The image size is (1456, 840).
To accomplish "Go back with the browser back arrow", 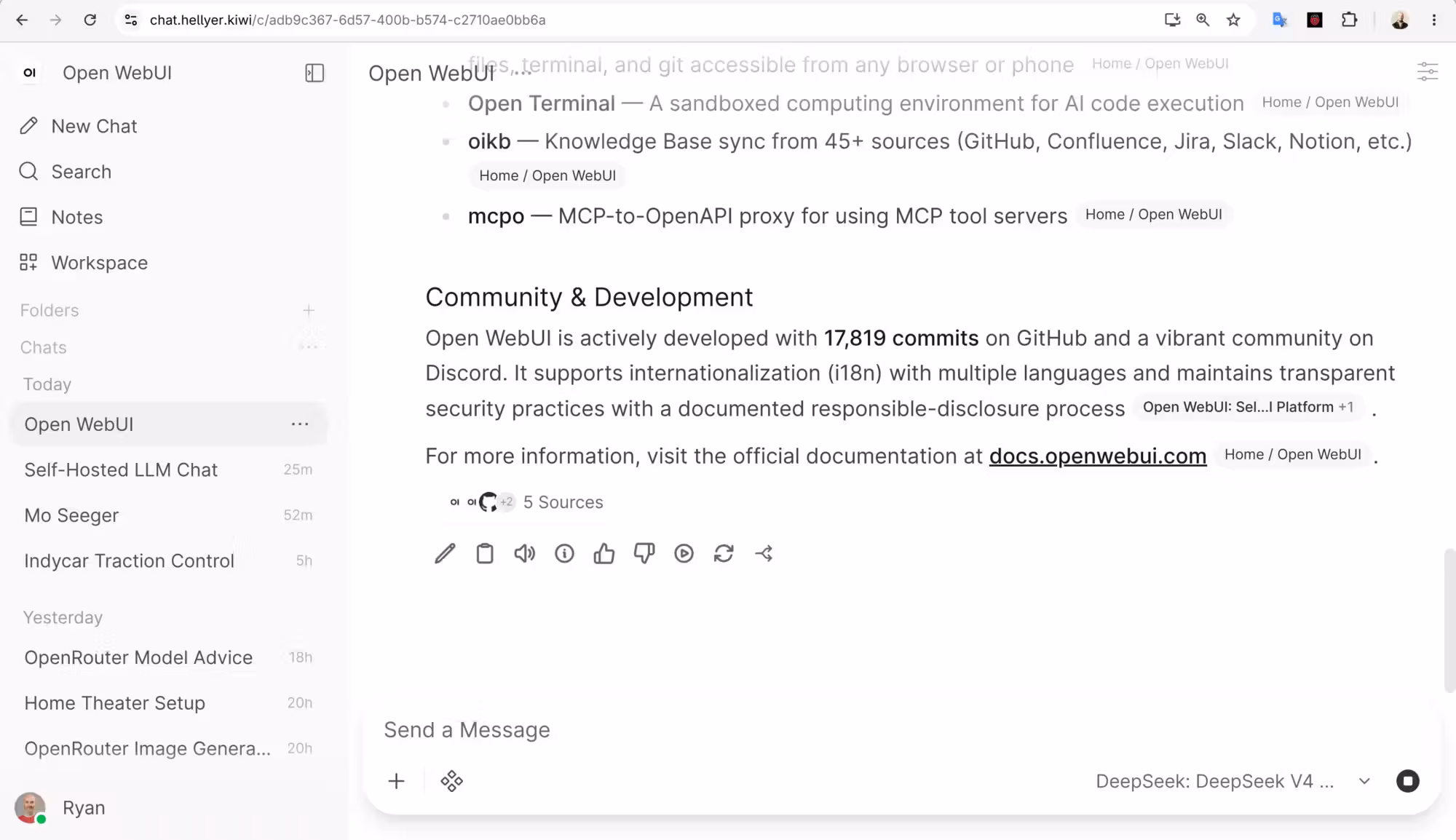I will coord(22,20).
